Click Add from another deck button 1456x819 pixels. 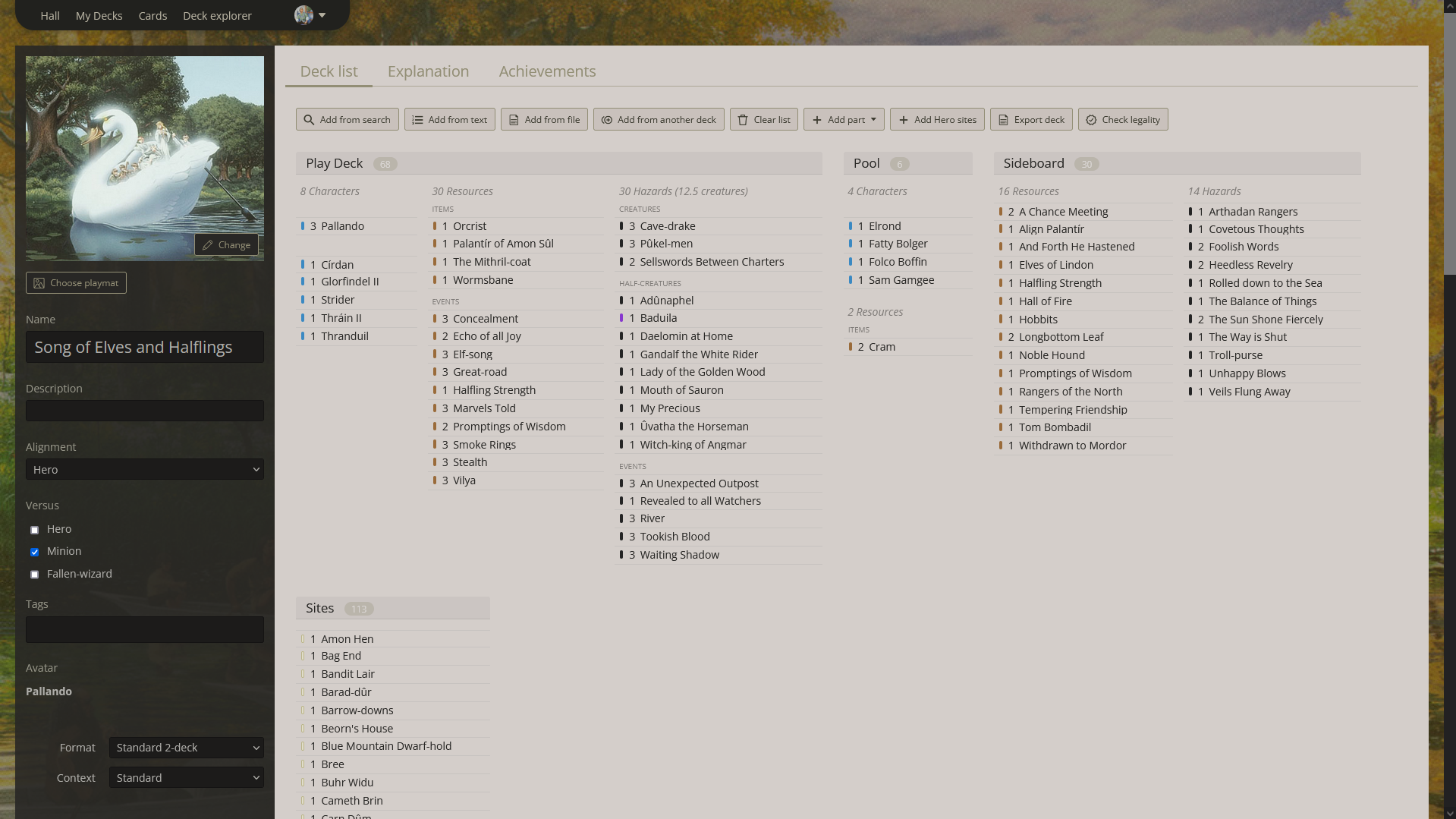[659, 120]
